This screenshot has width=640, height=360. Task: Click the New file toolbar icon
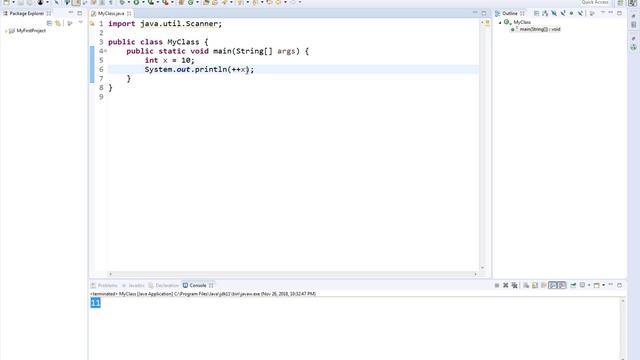7,2
